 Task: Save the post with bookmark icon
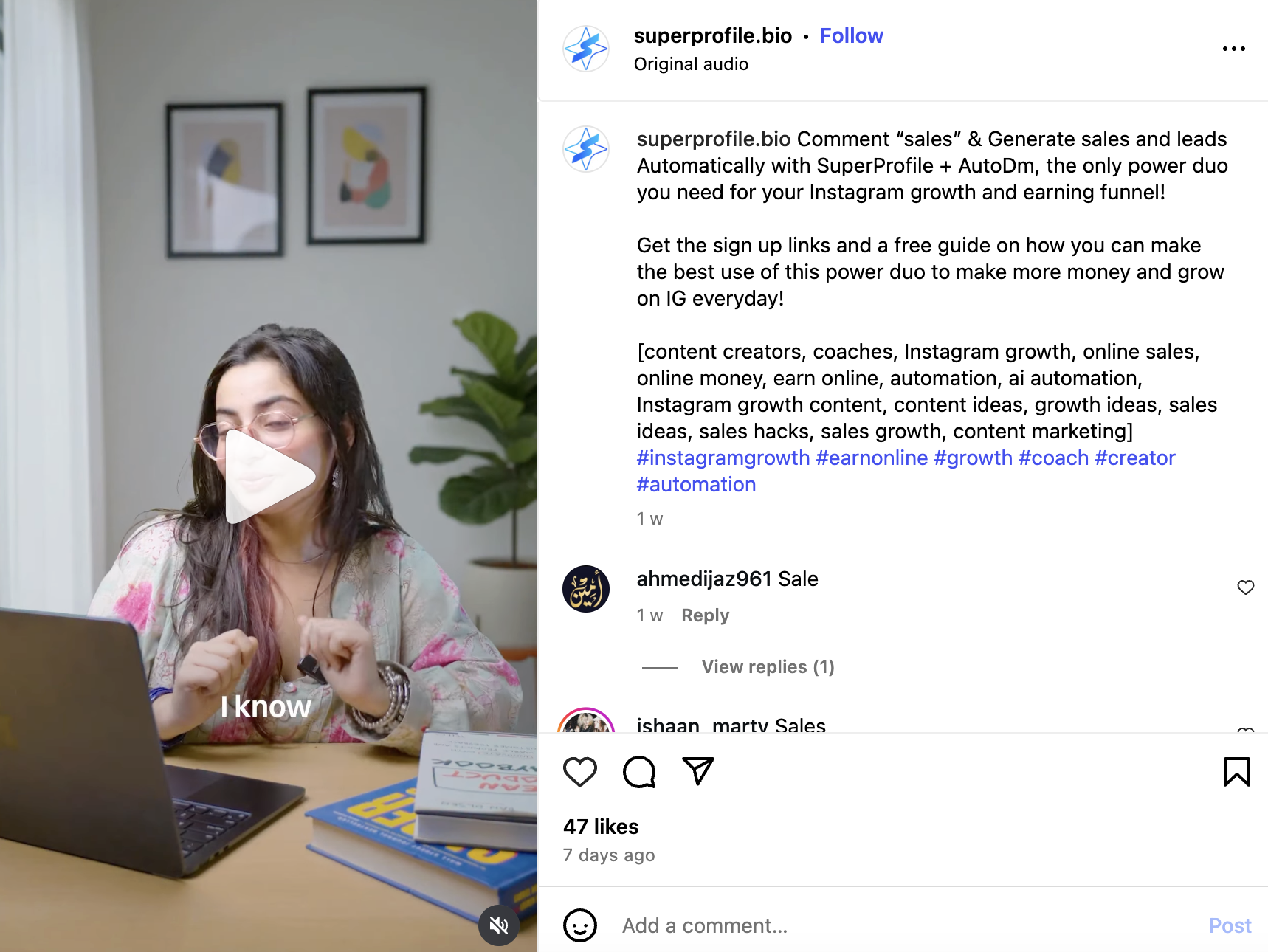click(x=1236, y=772)
